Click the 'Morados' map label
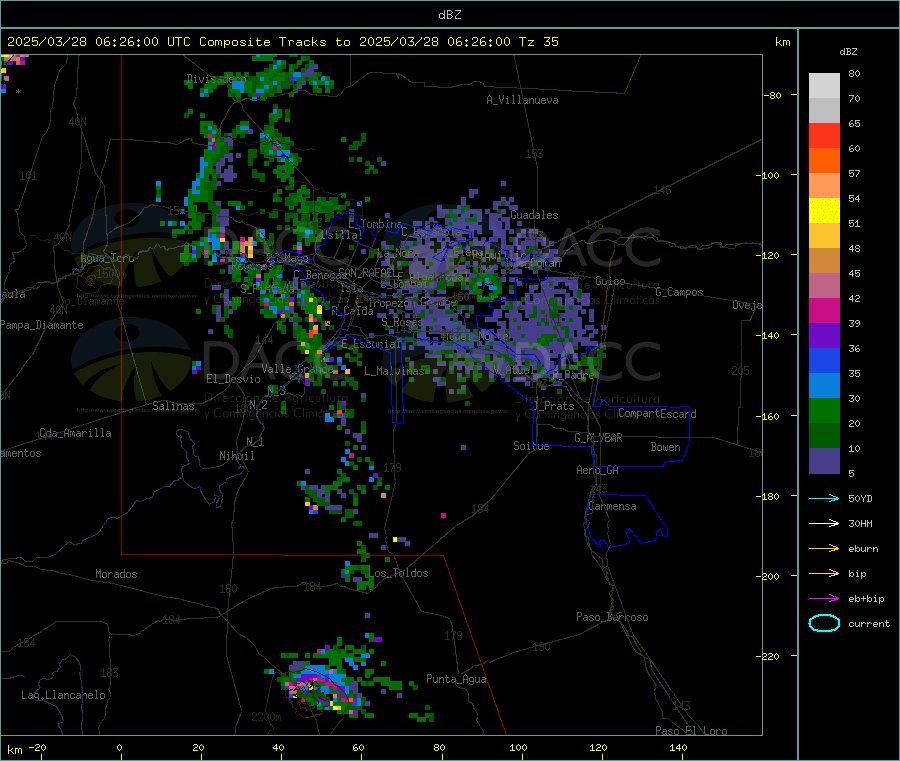The image size is (900, 761). click(116, 574)
